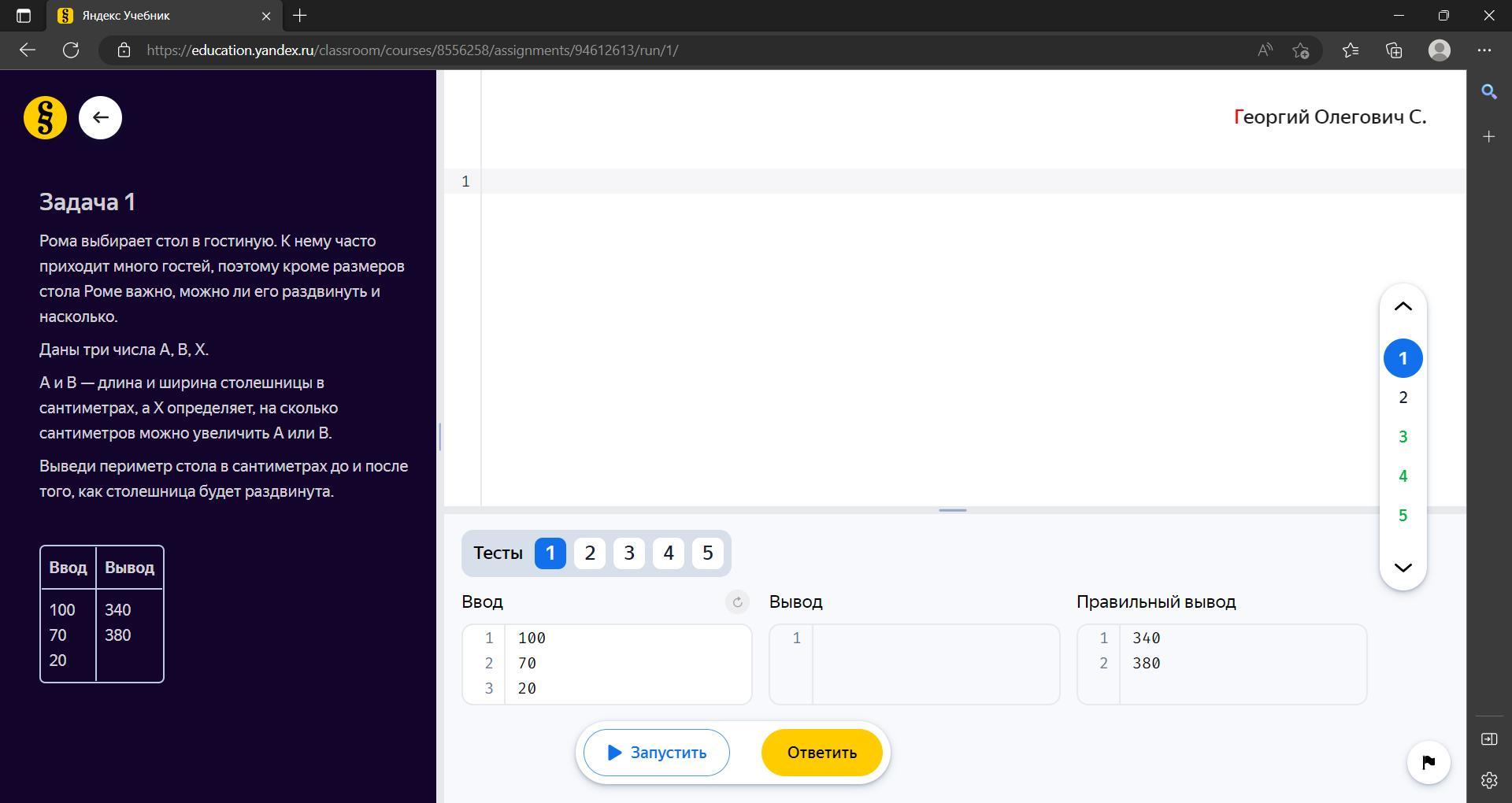The image size is (1512, 803).
Task: Select test tab 2
Action: tap(590, 553)
